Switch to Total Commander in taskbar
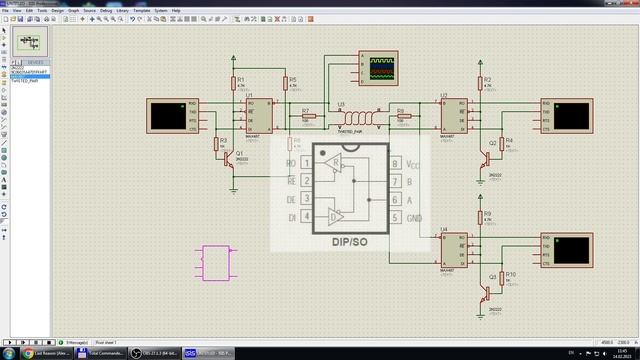This screenshot has width=640, height=360. 100,353
